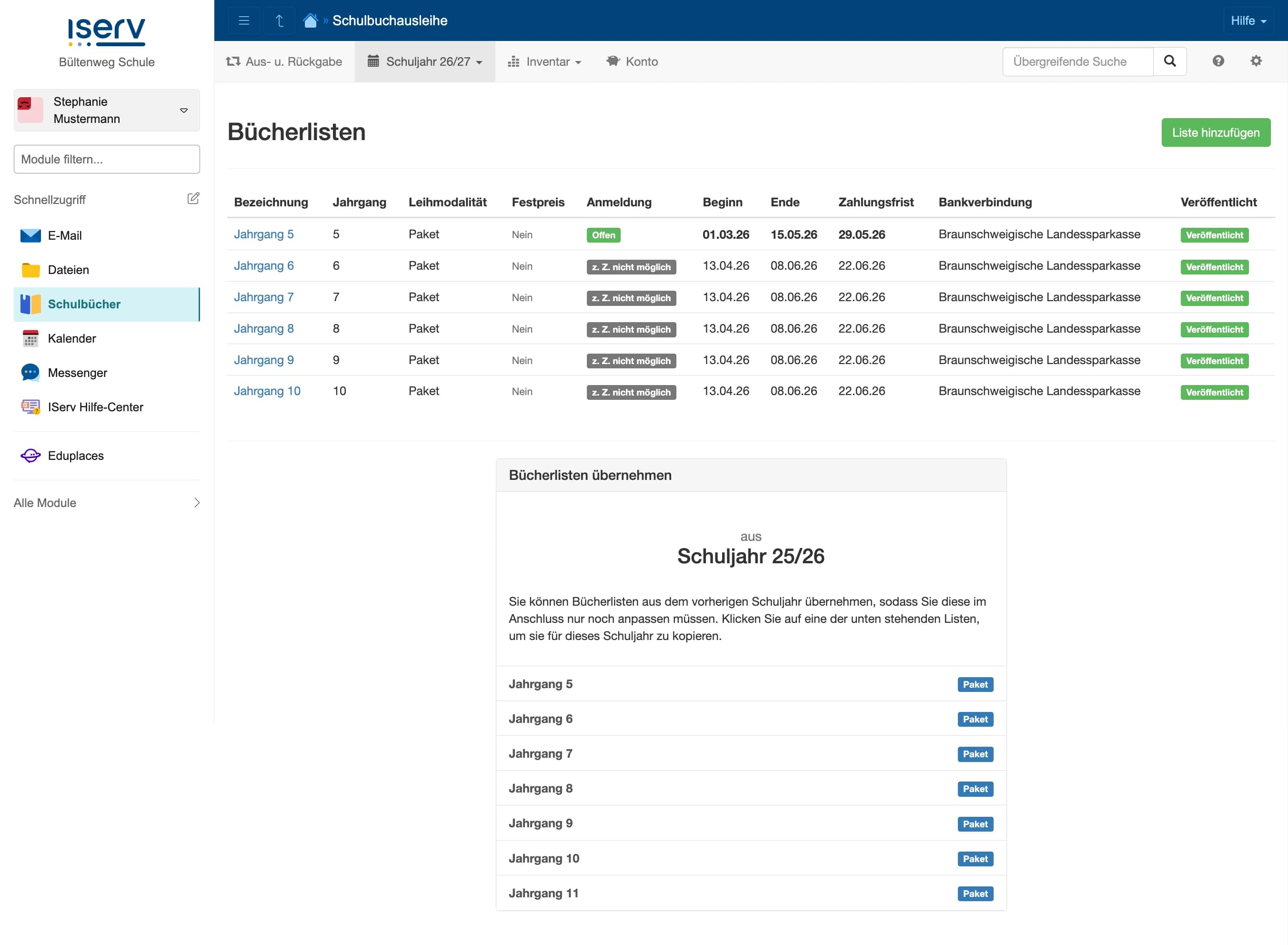
Task: Open the help question mark icon
Action: (1218, 61)
